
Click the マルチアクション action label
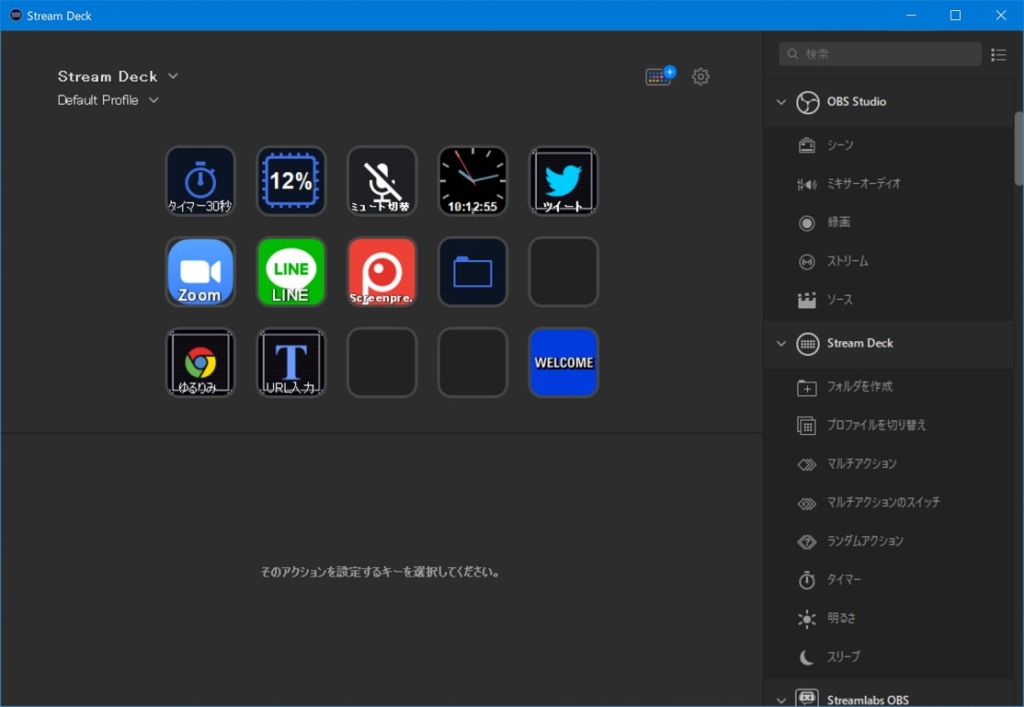coord(862,463)
